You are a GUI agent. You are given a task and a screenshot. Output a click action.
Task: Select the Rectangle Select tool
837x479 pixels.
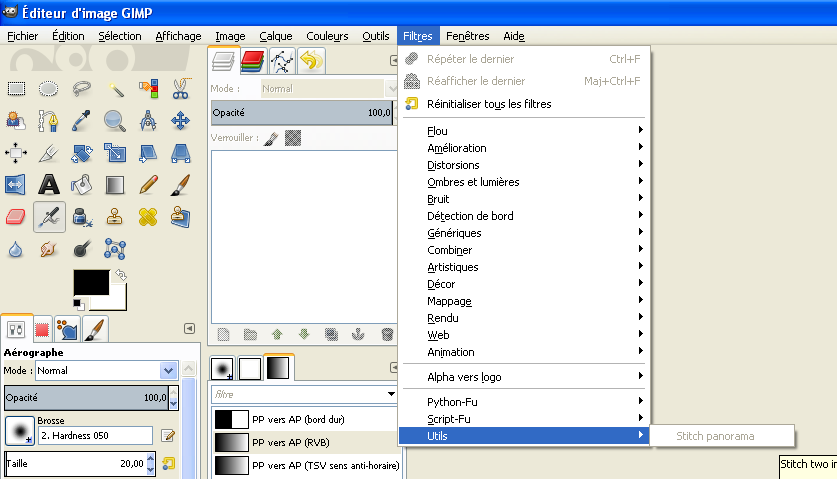click(16, 89)
